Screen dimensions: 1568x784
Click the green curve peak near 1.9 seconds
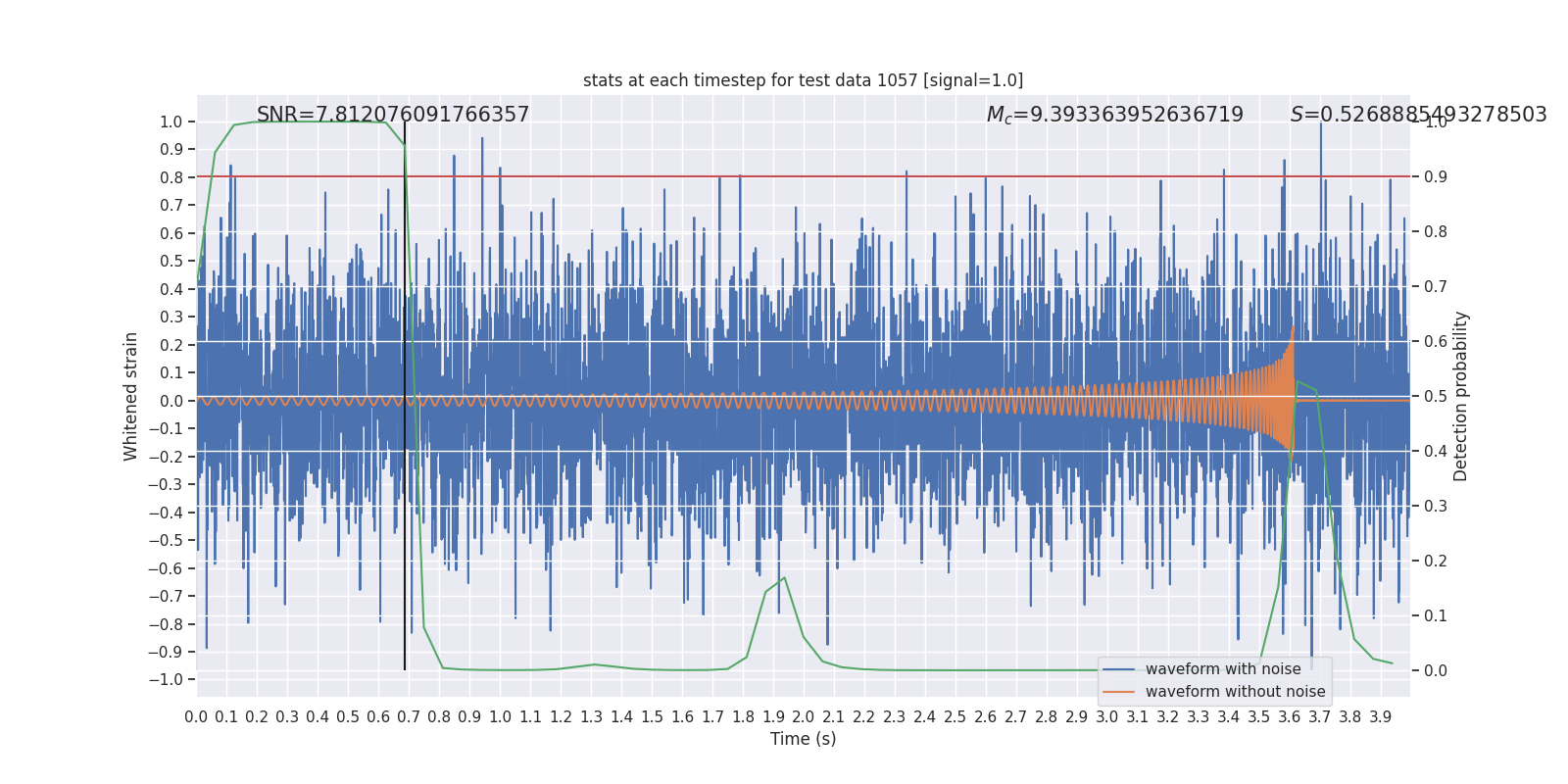click(784, 578)
